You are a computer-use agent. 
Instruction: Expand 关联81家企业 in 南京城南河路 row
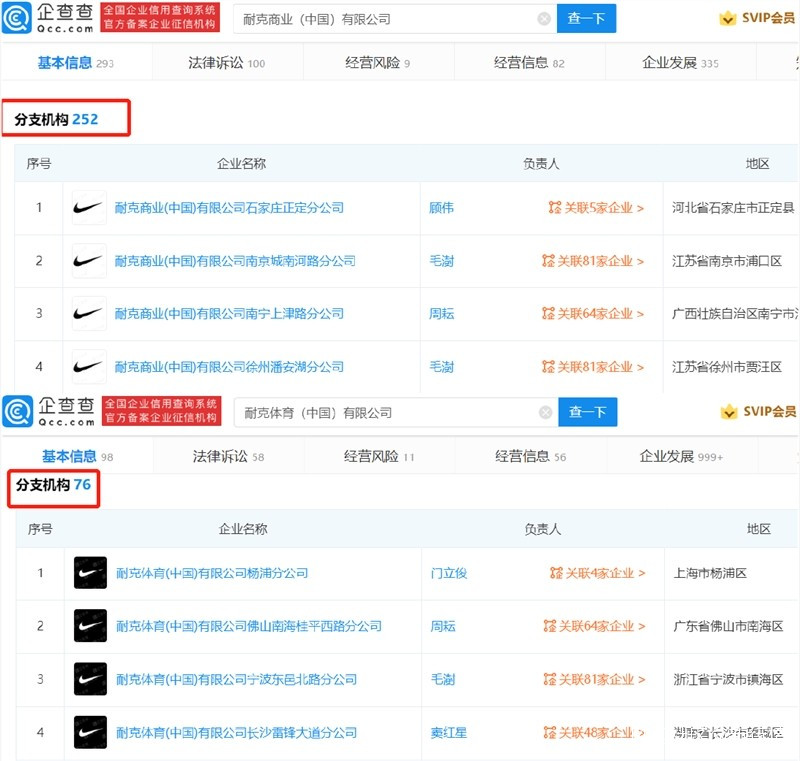(593, 261)
